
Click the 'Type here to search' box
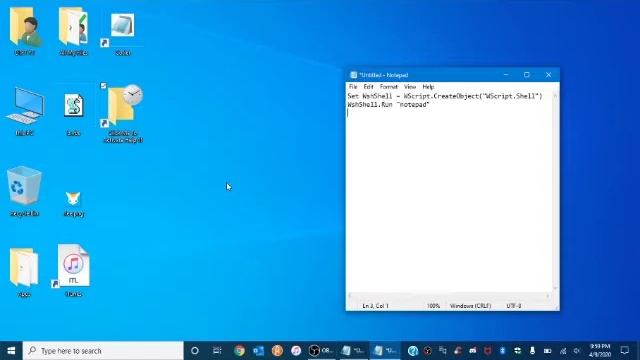coord(103,351)
